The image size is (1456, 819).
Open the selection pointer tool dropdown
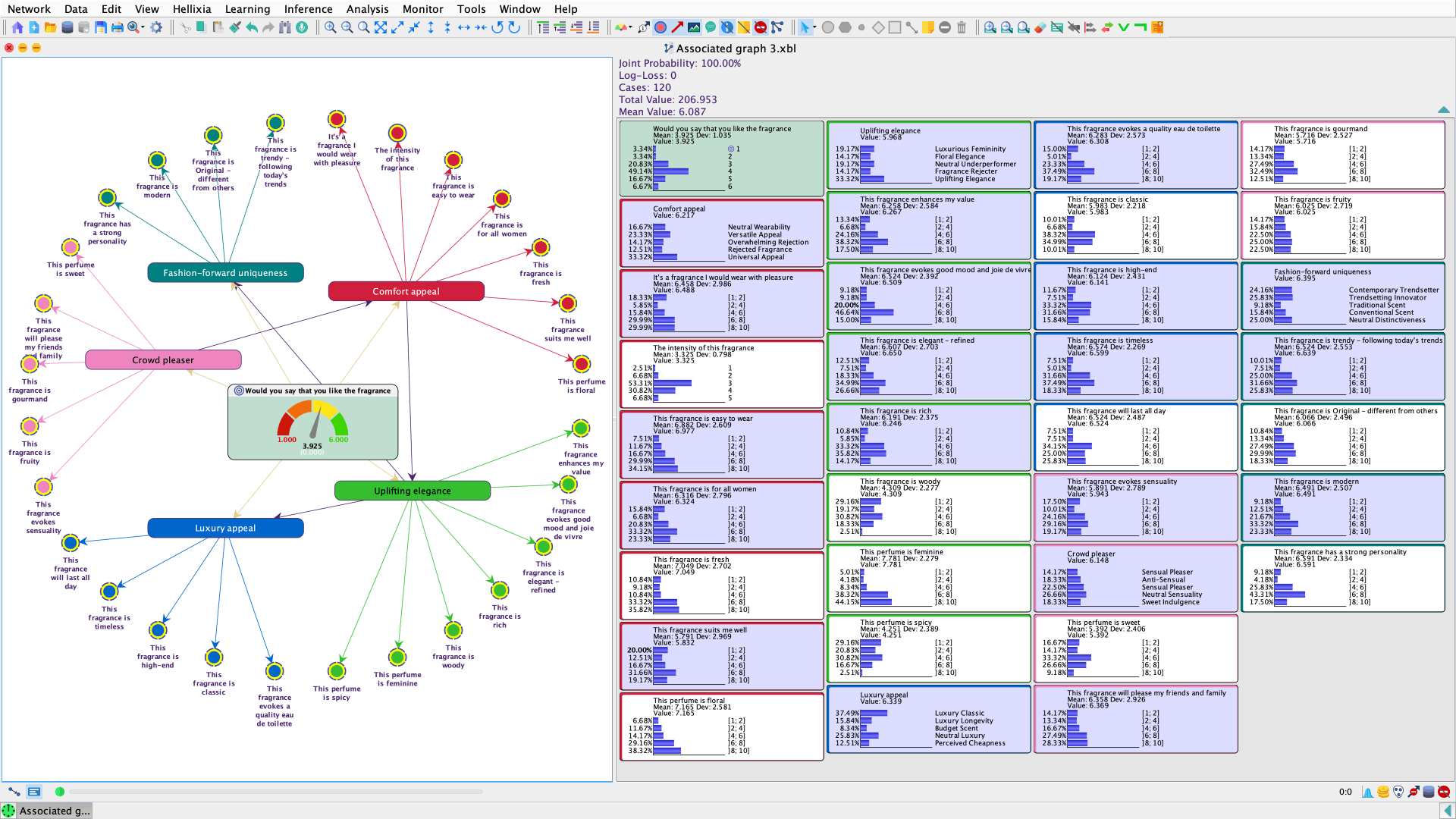point(814,27)
